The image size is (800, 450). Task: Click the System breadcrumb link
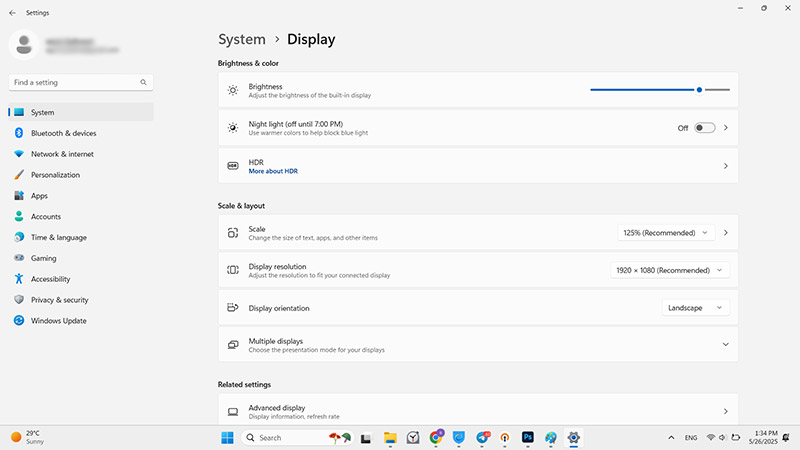pyautogui.click(x=242, y=39)
